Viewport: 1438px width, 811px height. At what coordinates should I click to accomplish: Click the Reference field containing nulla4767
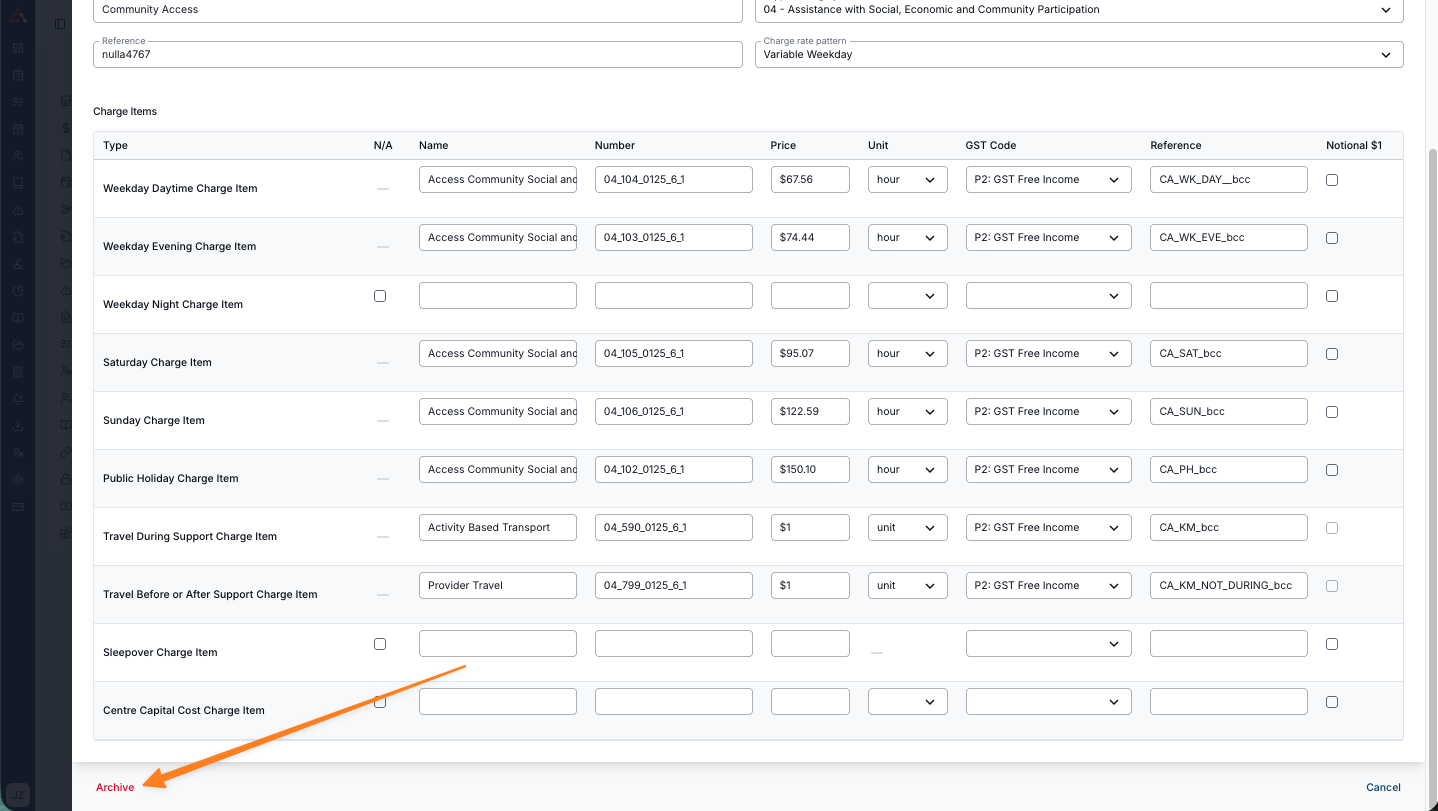pyautogui.click(x=417, y=55)
